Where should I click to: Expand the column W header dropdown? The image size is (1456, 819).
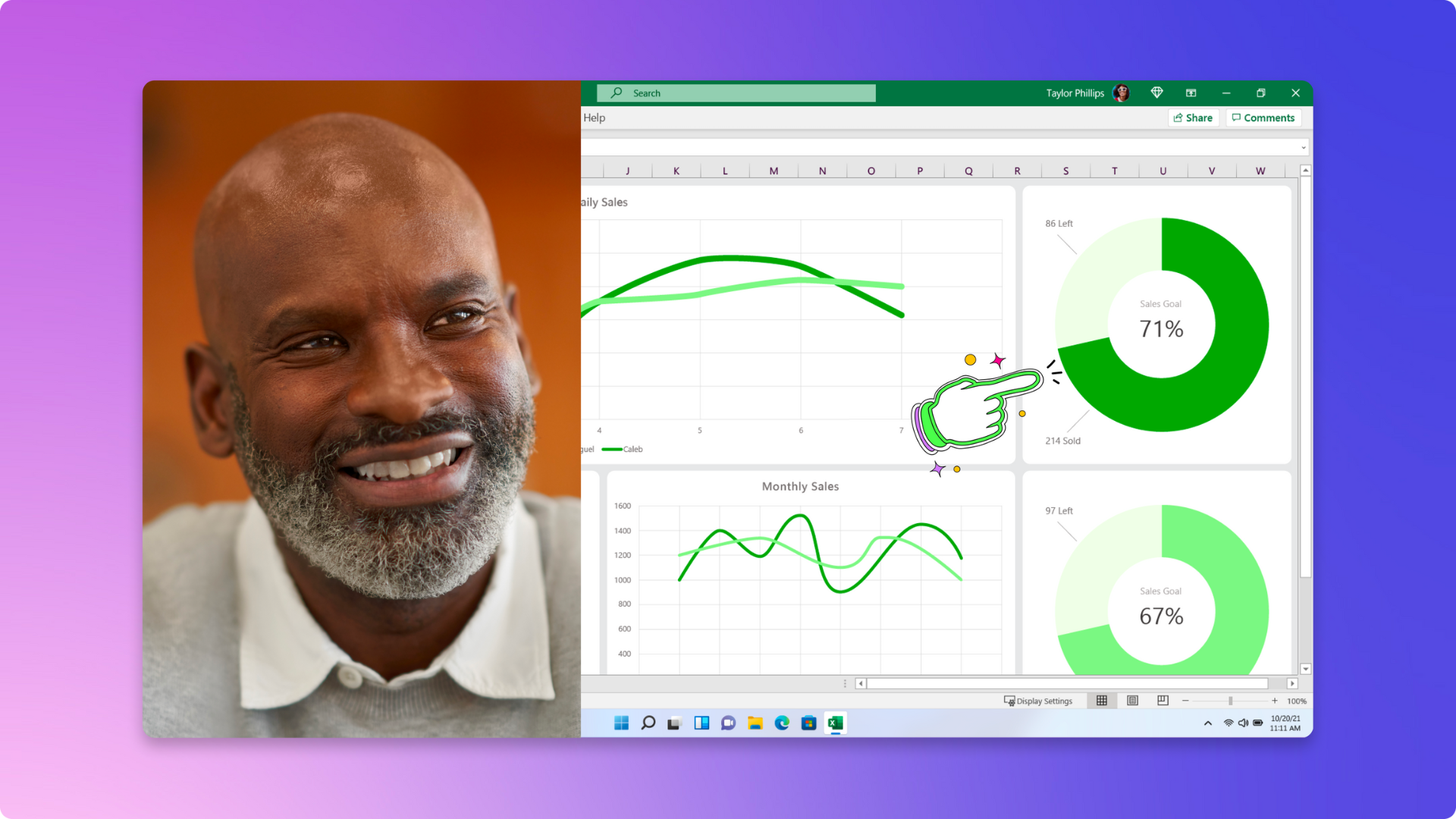(x=1261, y=171)
